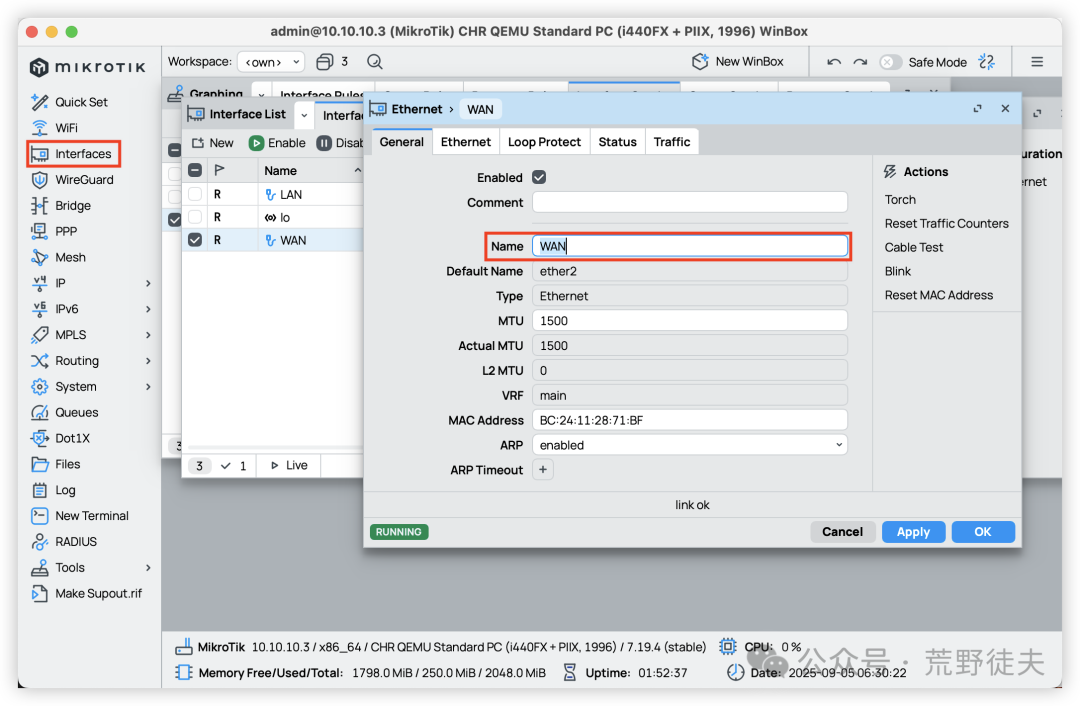Screen dimensions: 1080x706
Task: Start the Cable Test action
Action: [914, 247]
